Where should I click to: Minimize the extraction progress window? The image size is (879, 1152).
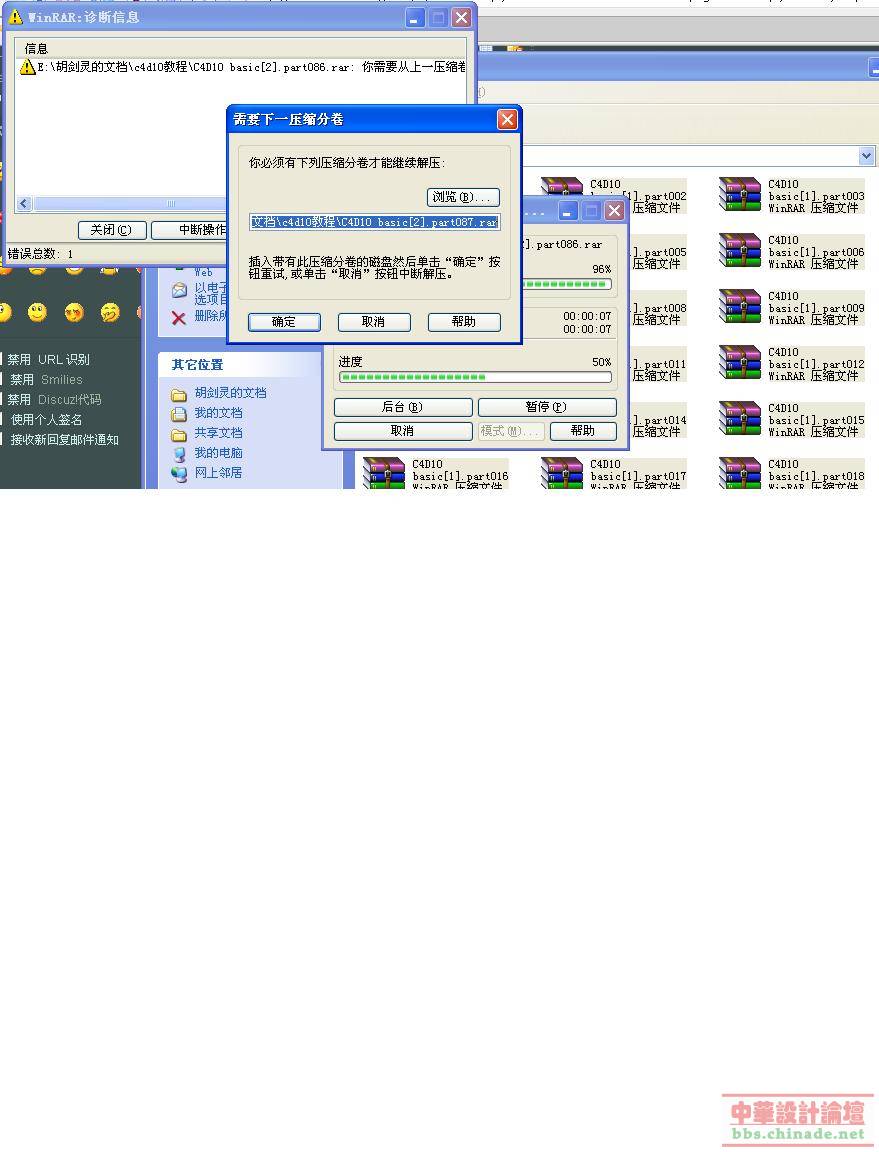point(568,211)
